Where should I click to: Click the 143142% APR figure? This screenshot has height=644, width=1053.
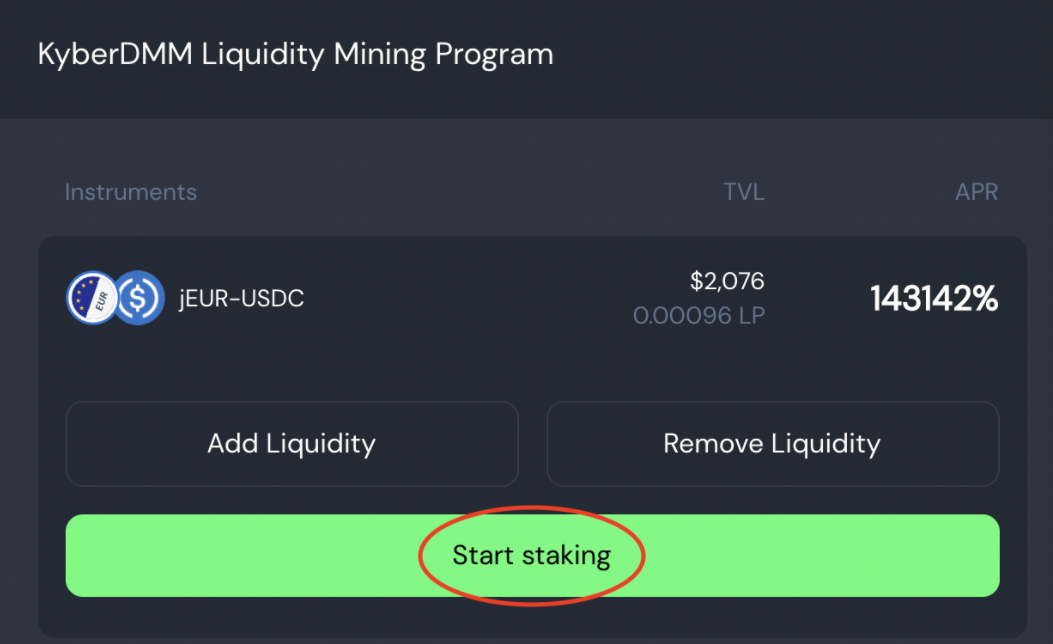click(934, 298)
